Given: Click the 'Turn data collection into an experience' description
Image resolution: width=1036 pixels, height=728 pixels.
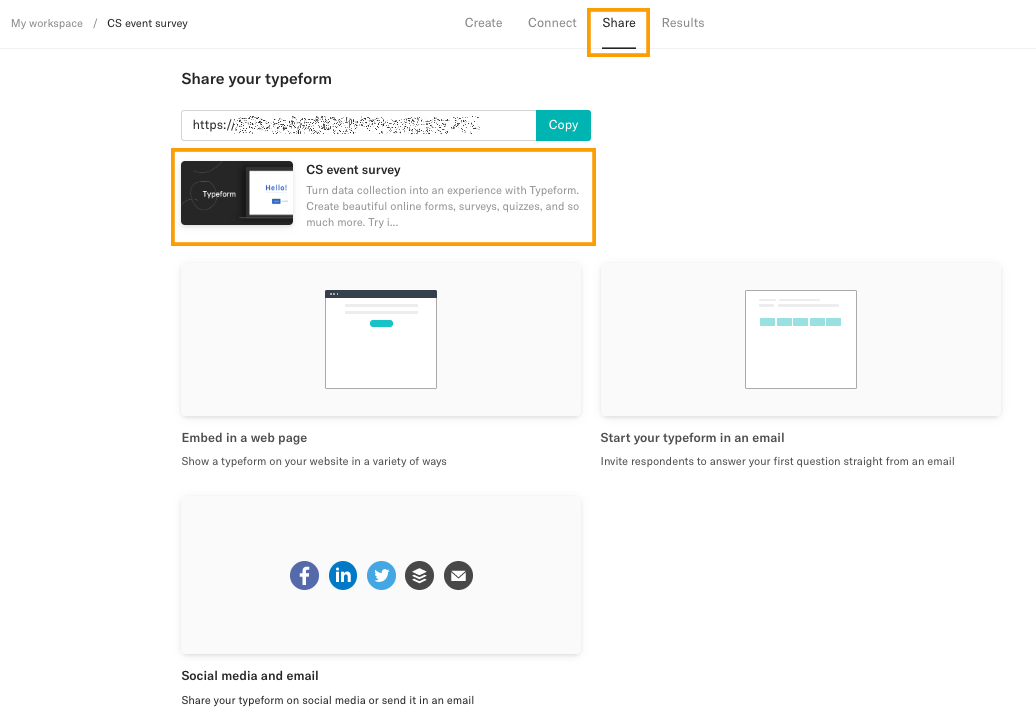Looking at the screenshot, I should pyautogui.click(x=443, y=206).
